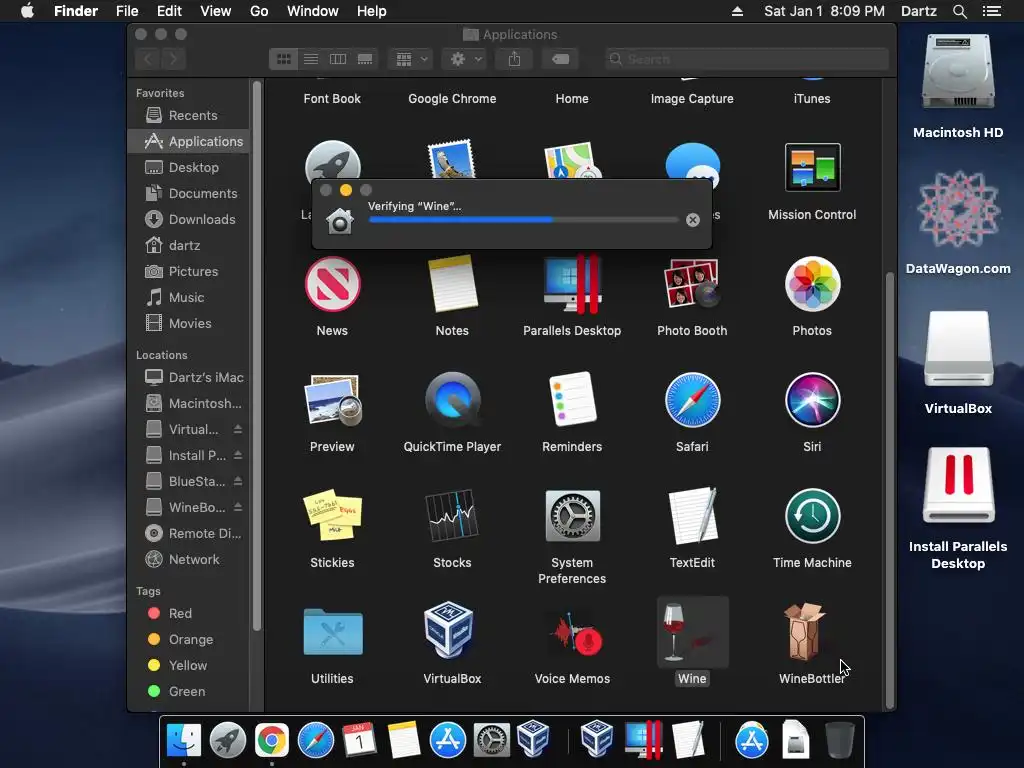Open the Help menu

pos(372,11)
